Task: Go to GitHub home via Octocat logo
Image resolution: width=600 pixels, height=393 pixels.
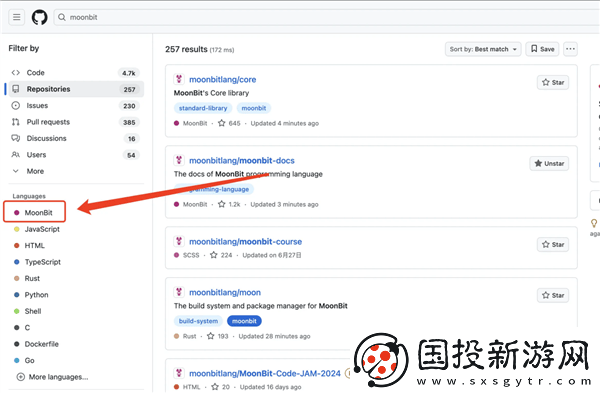Action: pos(39,17)
